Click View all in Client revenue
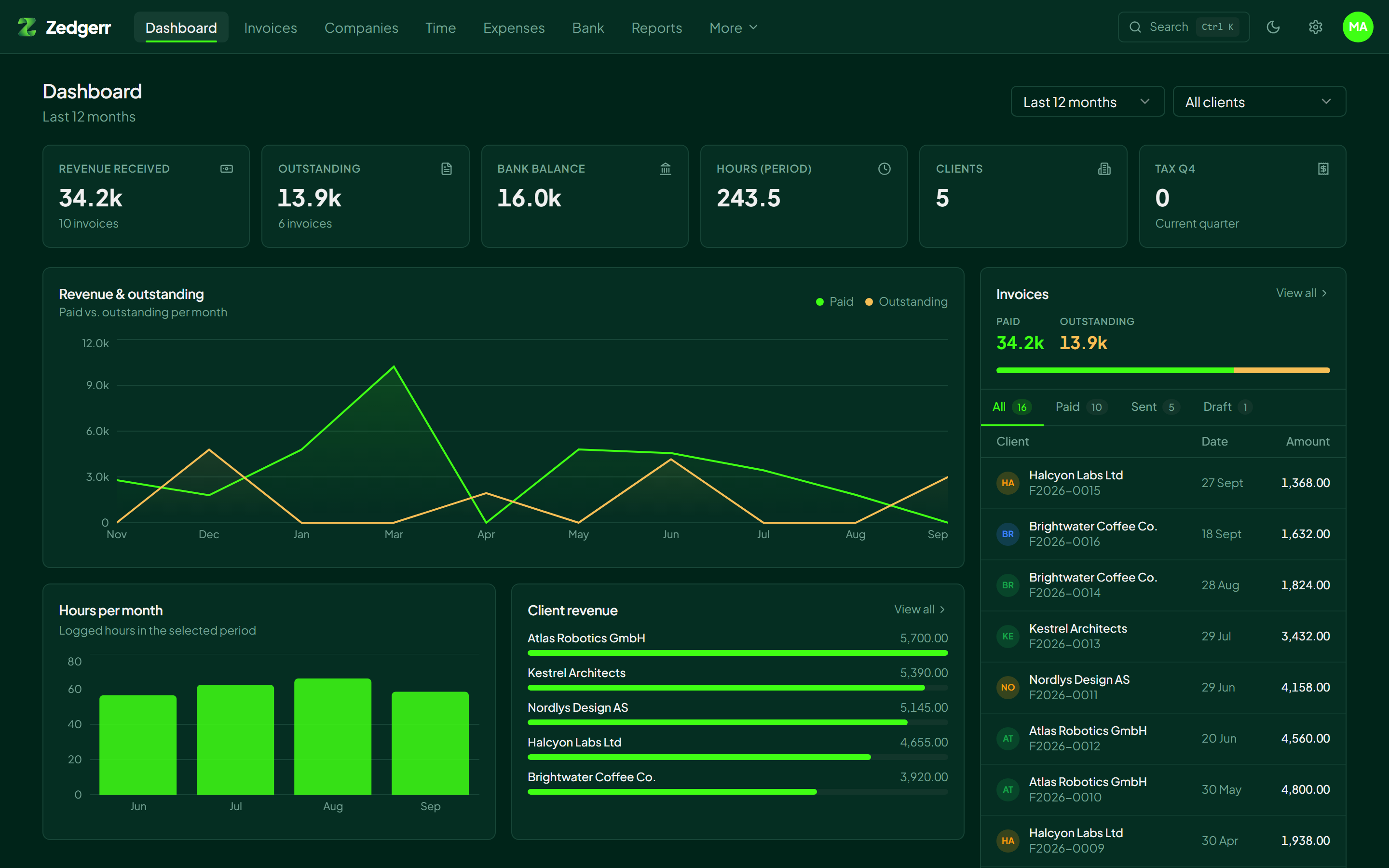 (920, 609)
